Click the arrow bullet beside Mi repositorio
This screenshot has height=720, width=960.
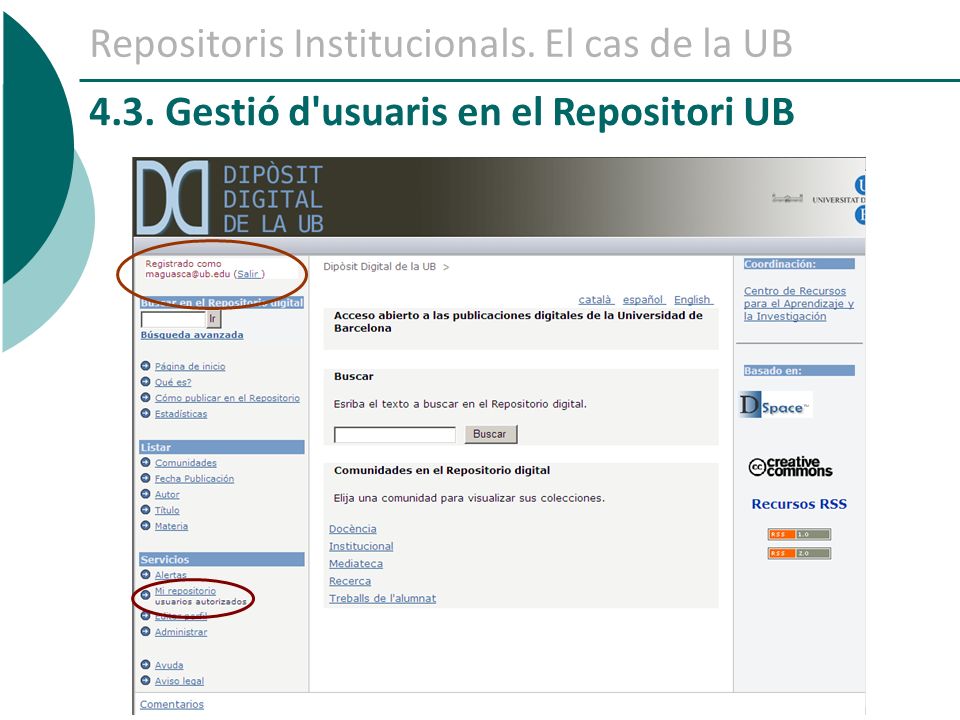pos(145,594)
